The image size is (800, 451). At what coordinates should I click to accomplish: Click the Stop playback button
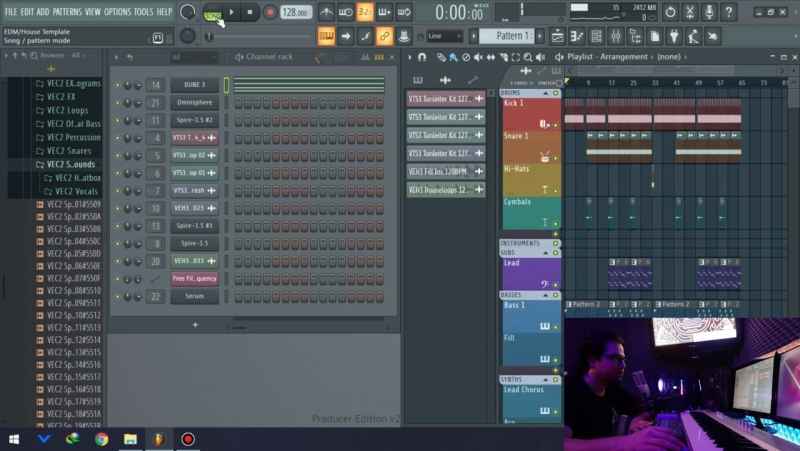pyautogui.click(x=250, y=13)
